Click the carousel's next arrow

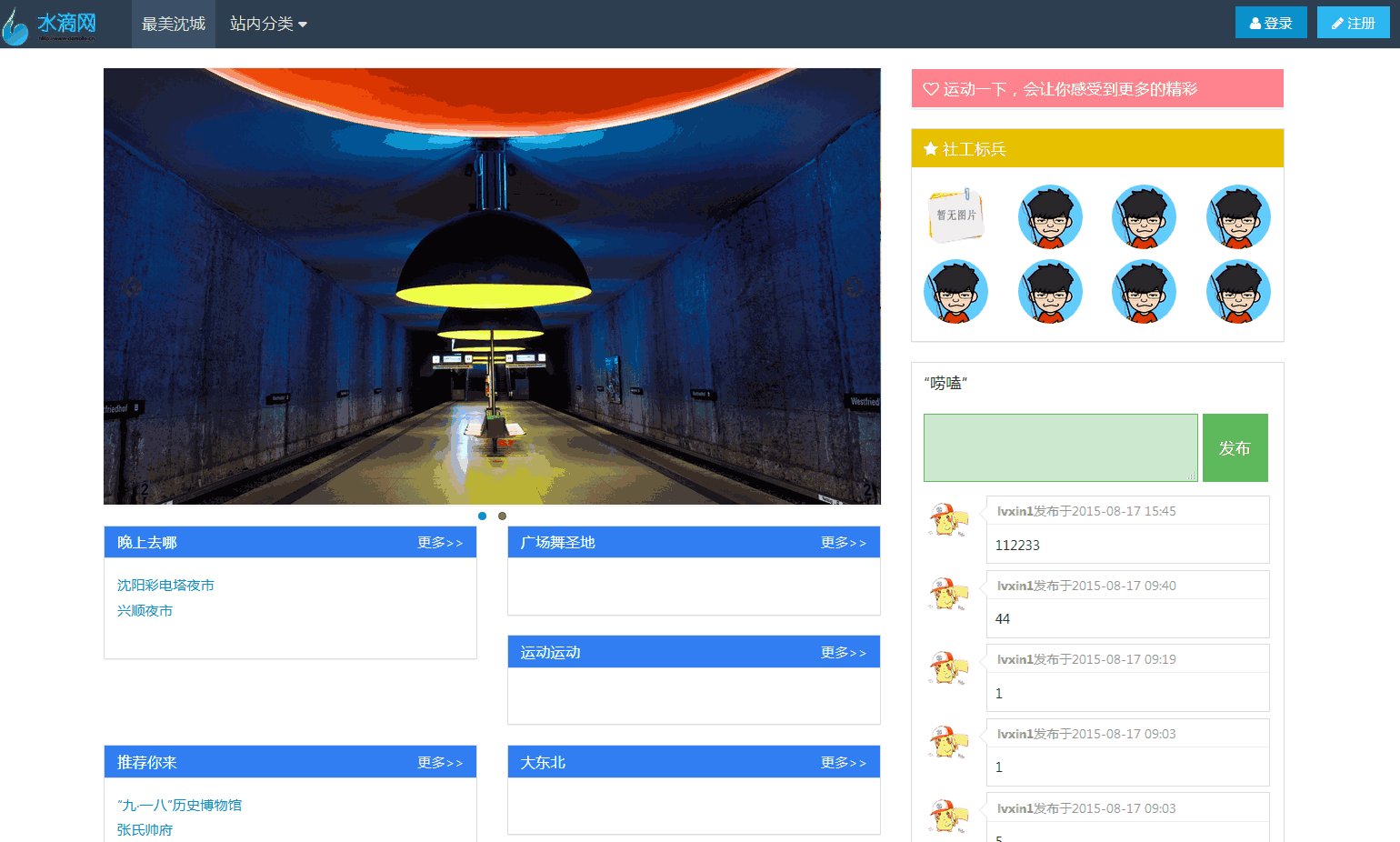pyautogui.click(x=853, y=287)
